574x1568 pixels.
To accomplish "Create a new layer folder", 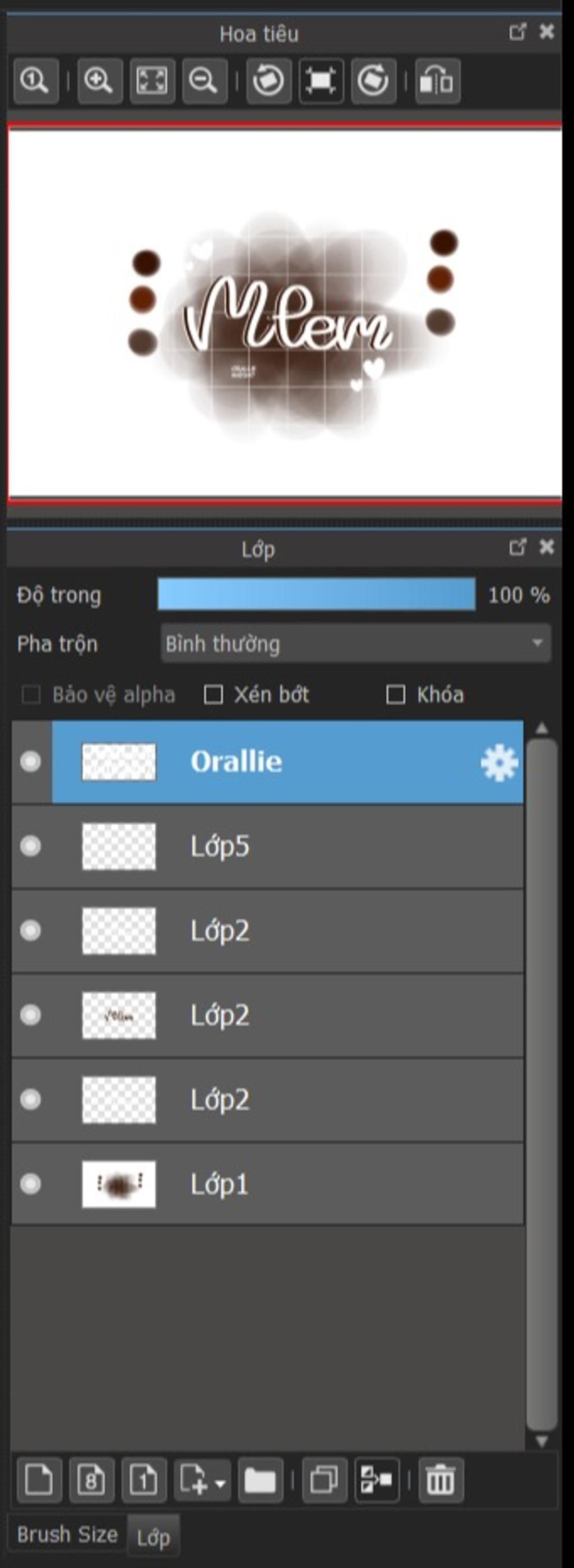I will 260,1480.
